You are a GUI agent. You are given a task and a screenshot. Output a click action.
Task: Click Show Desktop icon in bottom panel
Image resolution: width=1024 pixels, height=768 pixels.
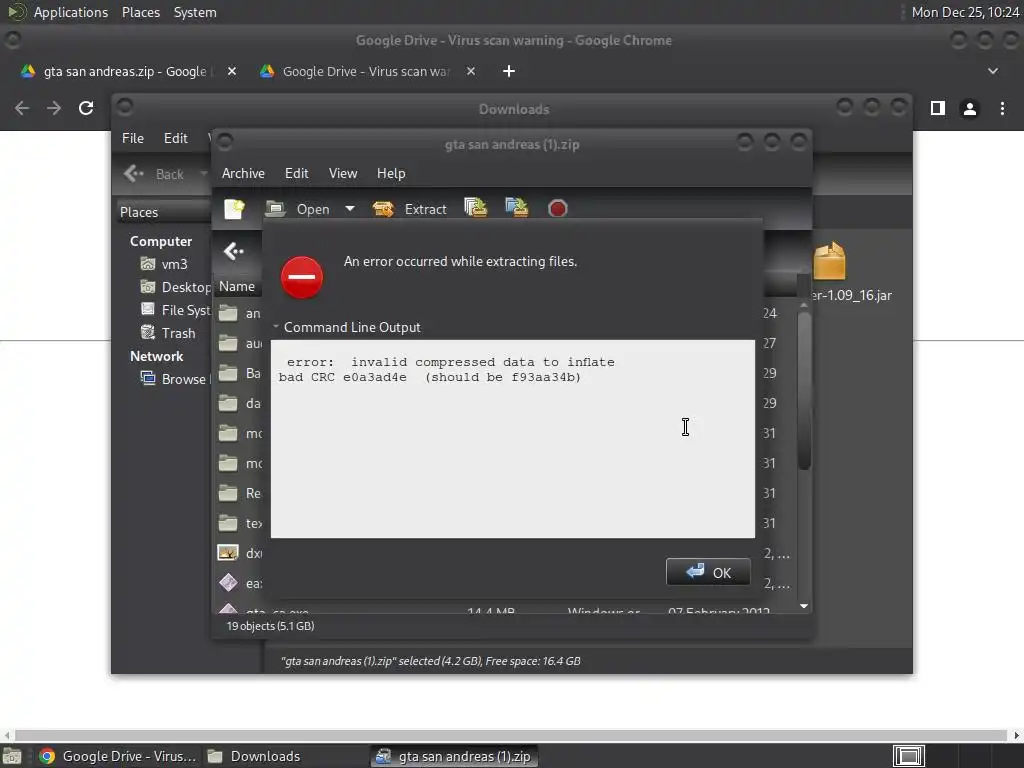click(12, 756)
